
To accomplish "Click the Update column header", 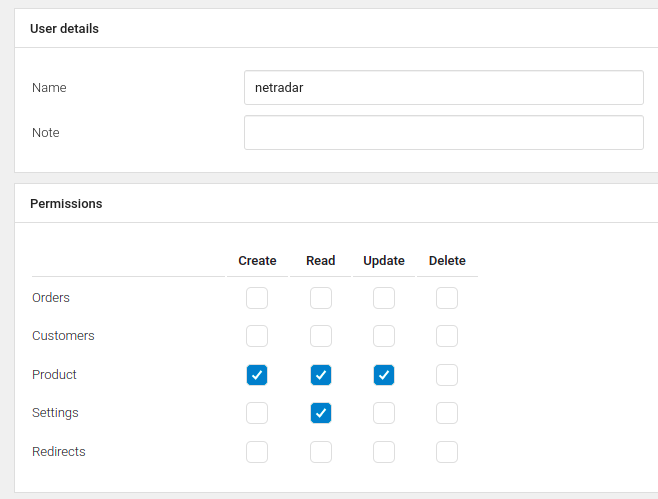I will 384,261.
